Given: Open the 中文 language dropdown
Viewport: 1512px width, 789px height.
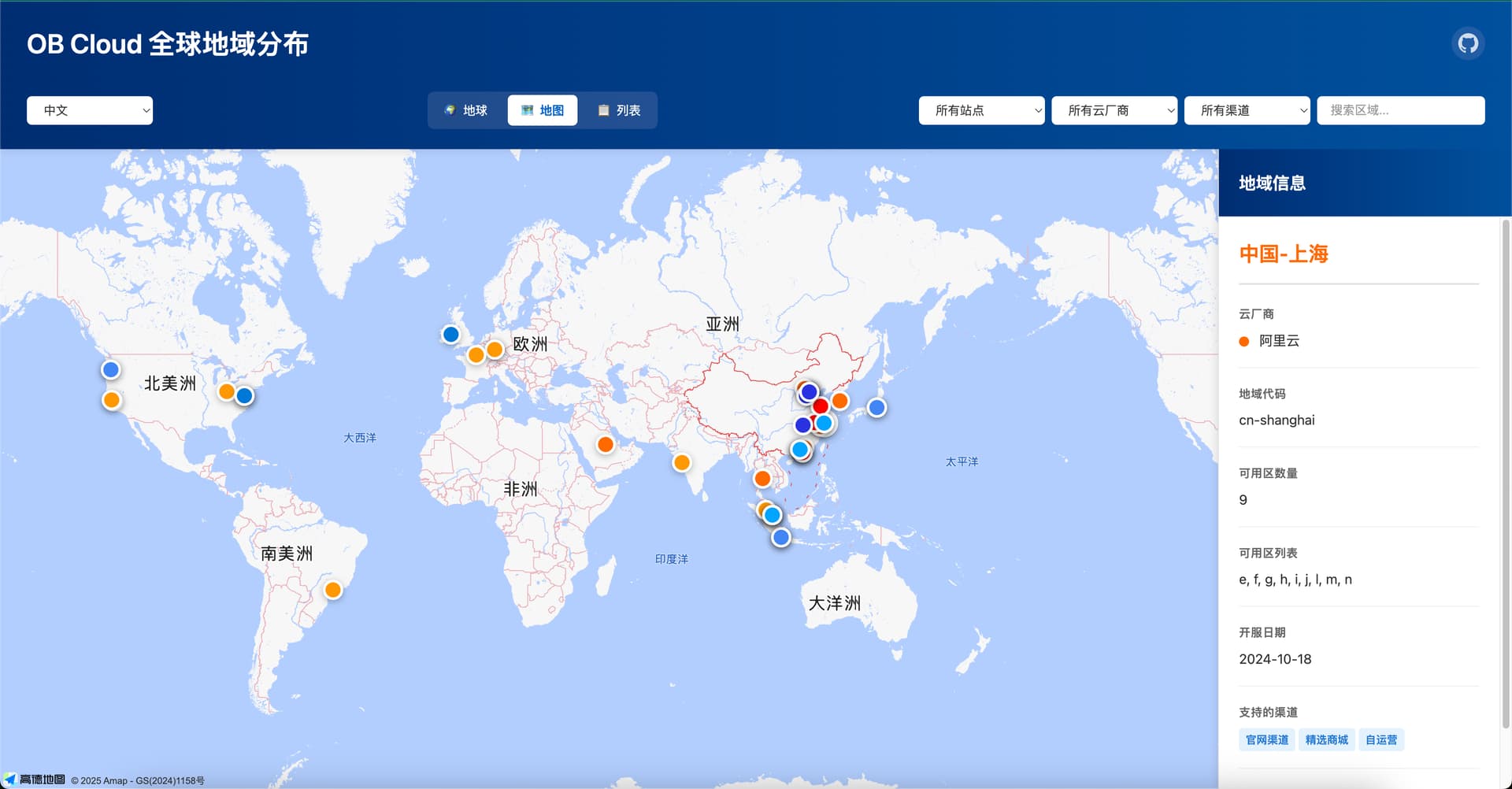Looking at the screenshot, I should [90, 110].
